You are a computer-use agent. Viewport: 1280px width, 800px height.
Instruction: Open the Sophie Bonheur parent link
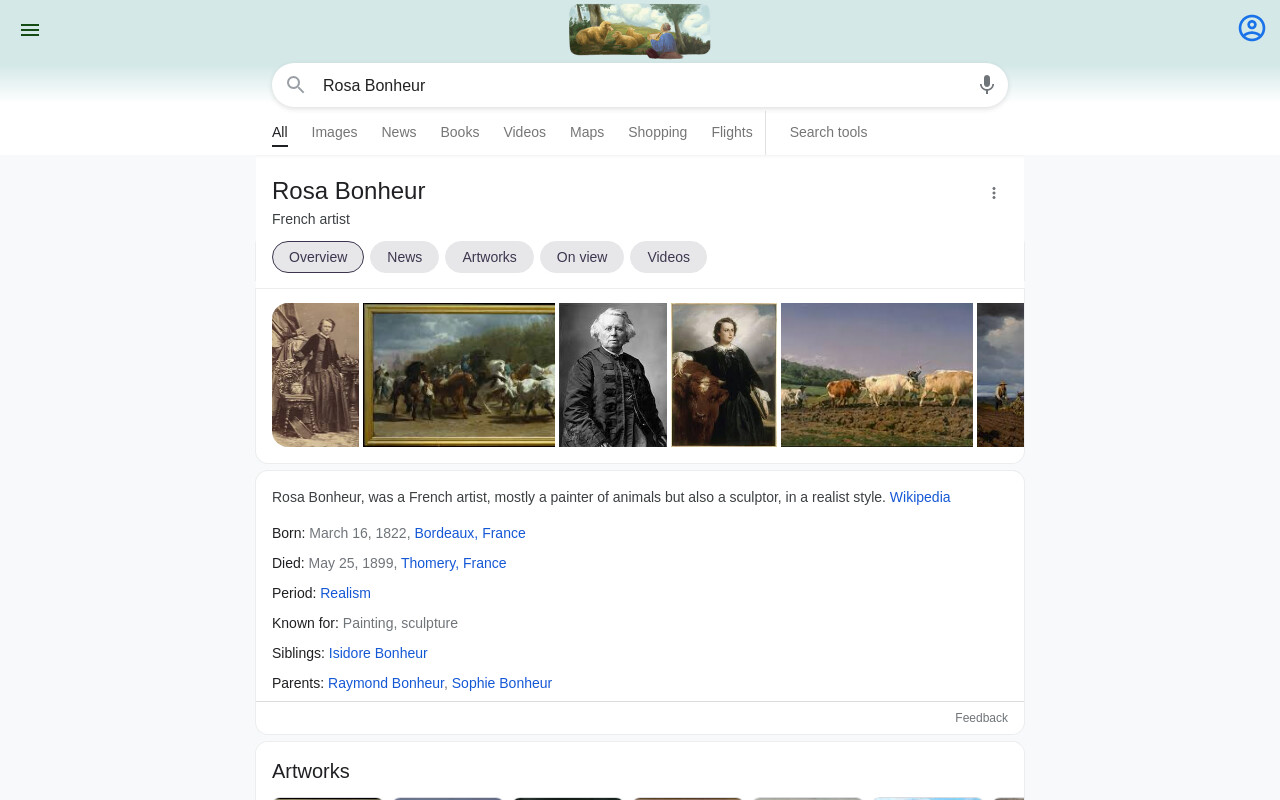click(x=502, y=683)
